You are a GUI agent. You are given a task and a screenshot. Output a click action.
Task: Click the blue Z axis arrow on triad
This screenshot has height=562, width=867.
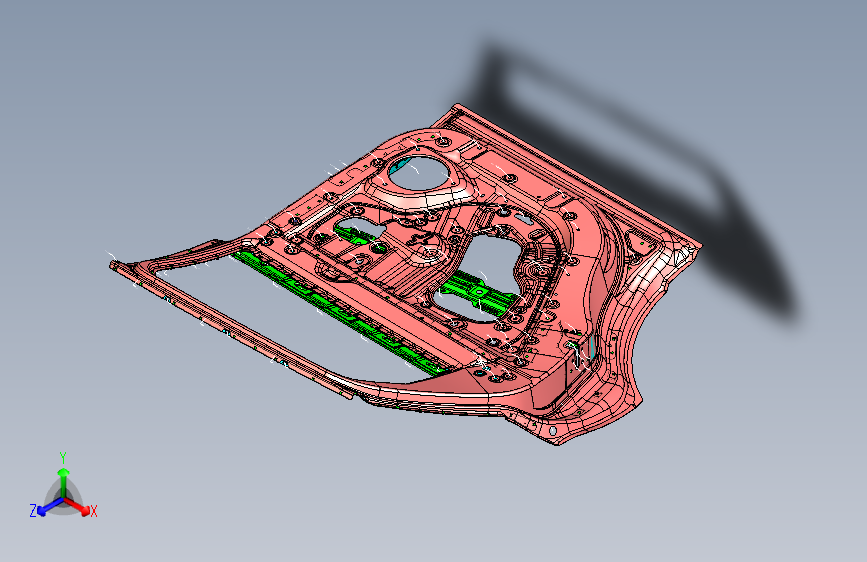click(42, 511)
